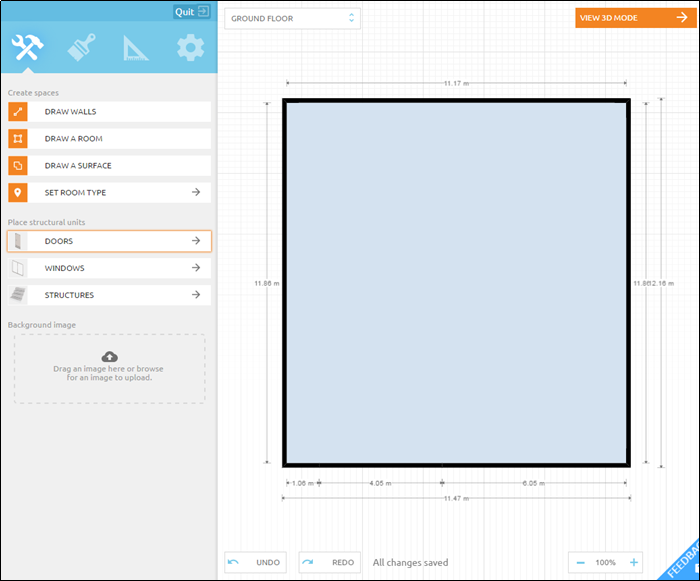
Task: Click the Draw a Room icon
Action: 18,139
